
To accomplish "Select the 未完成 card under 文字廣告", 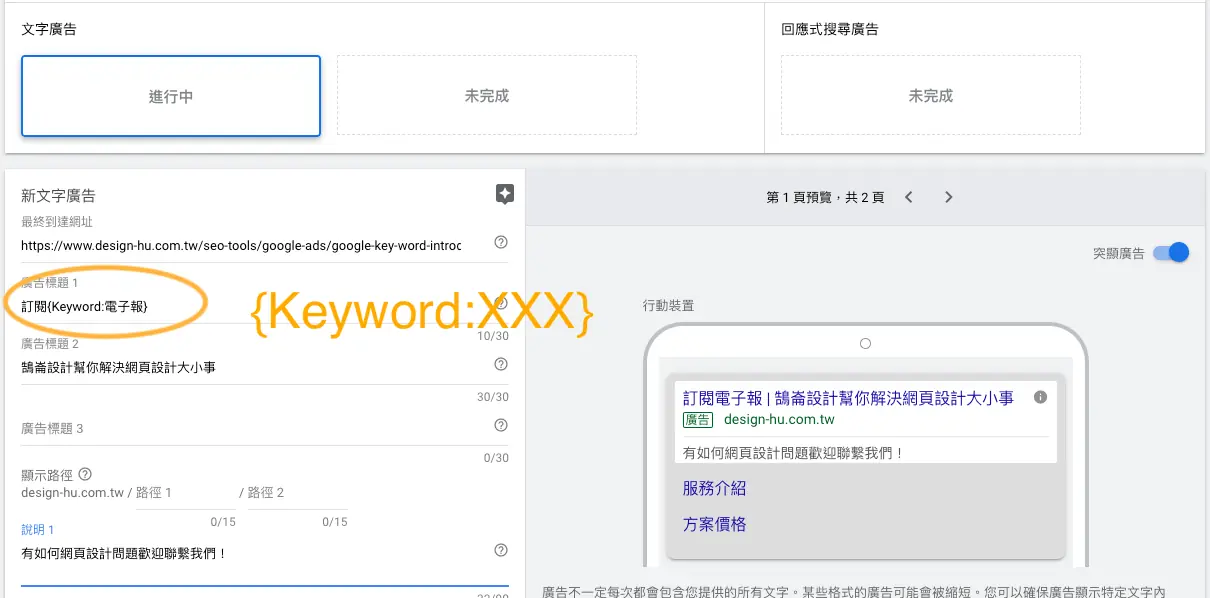I will click(487, 96).
